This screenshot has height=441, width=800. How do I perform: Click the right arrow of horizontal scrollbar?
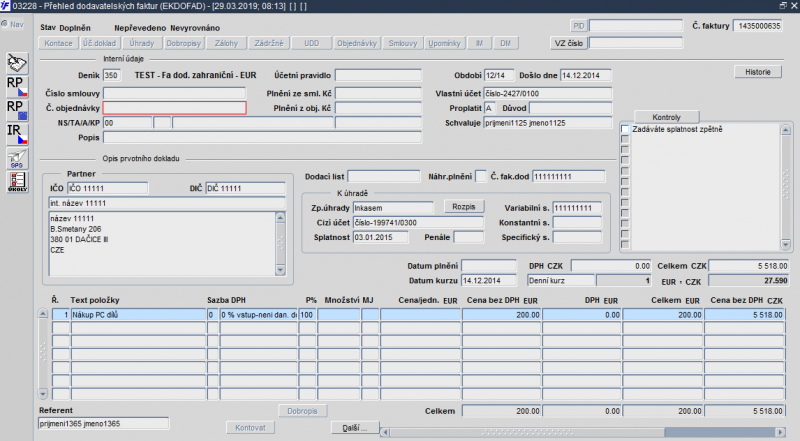pyautogui.click(x=780, y=432)
